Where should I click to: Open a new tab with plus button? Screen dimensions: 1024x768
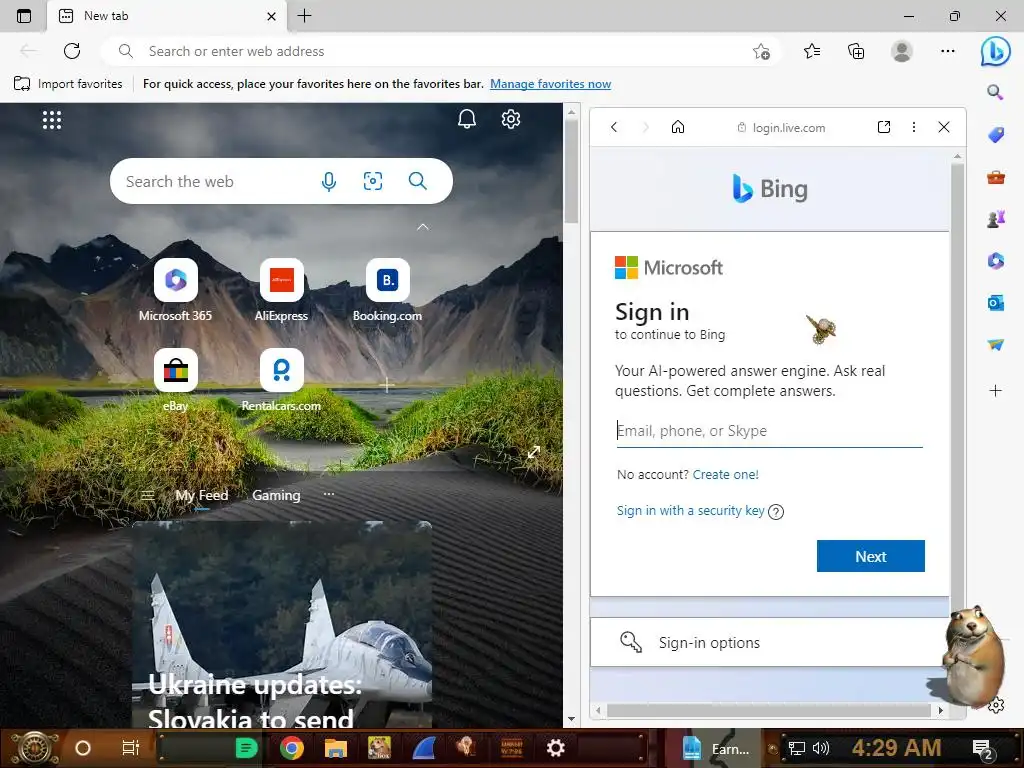[304, 16]
